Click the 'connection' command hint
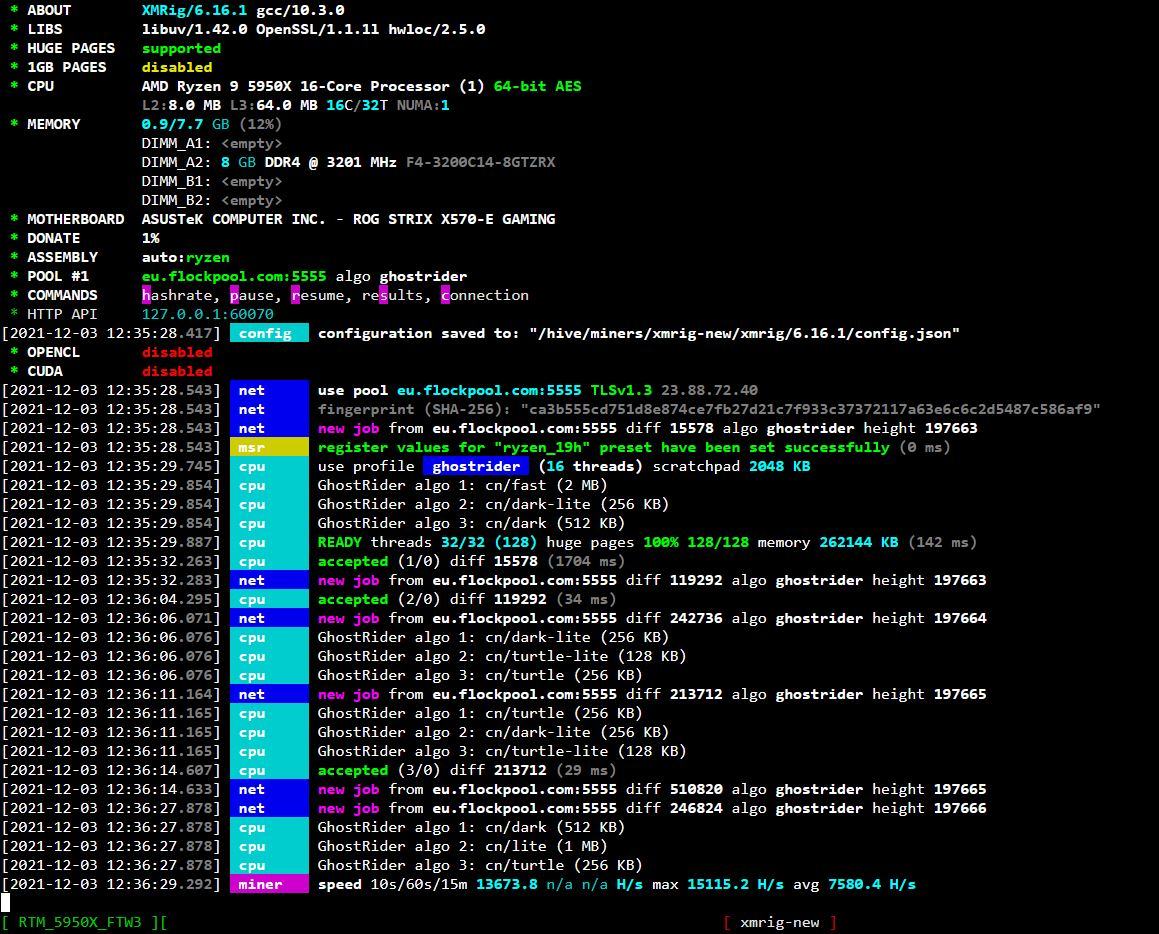 485,296
